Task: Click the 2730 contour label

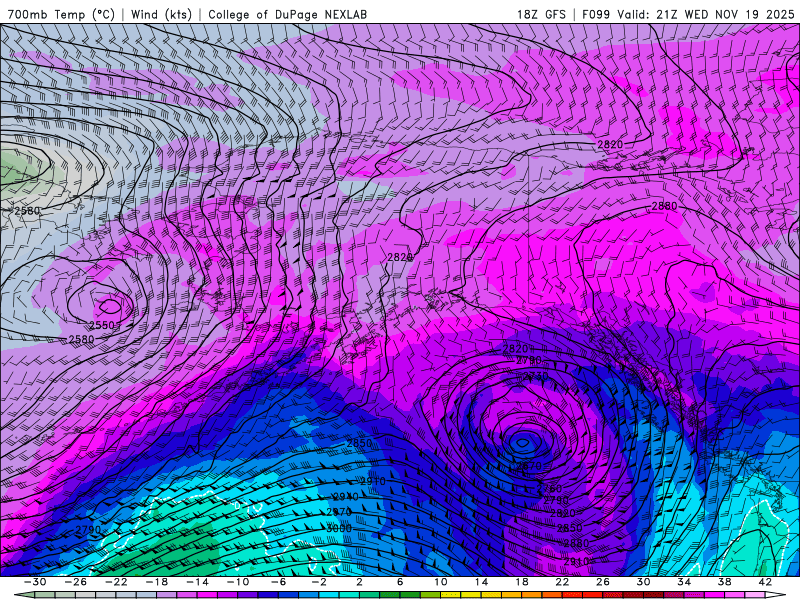Action: 535,376
